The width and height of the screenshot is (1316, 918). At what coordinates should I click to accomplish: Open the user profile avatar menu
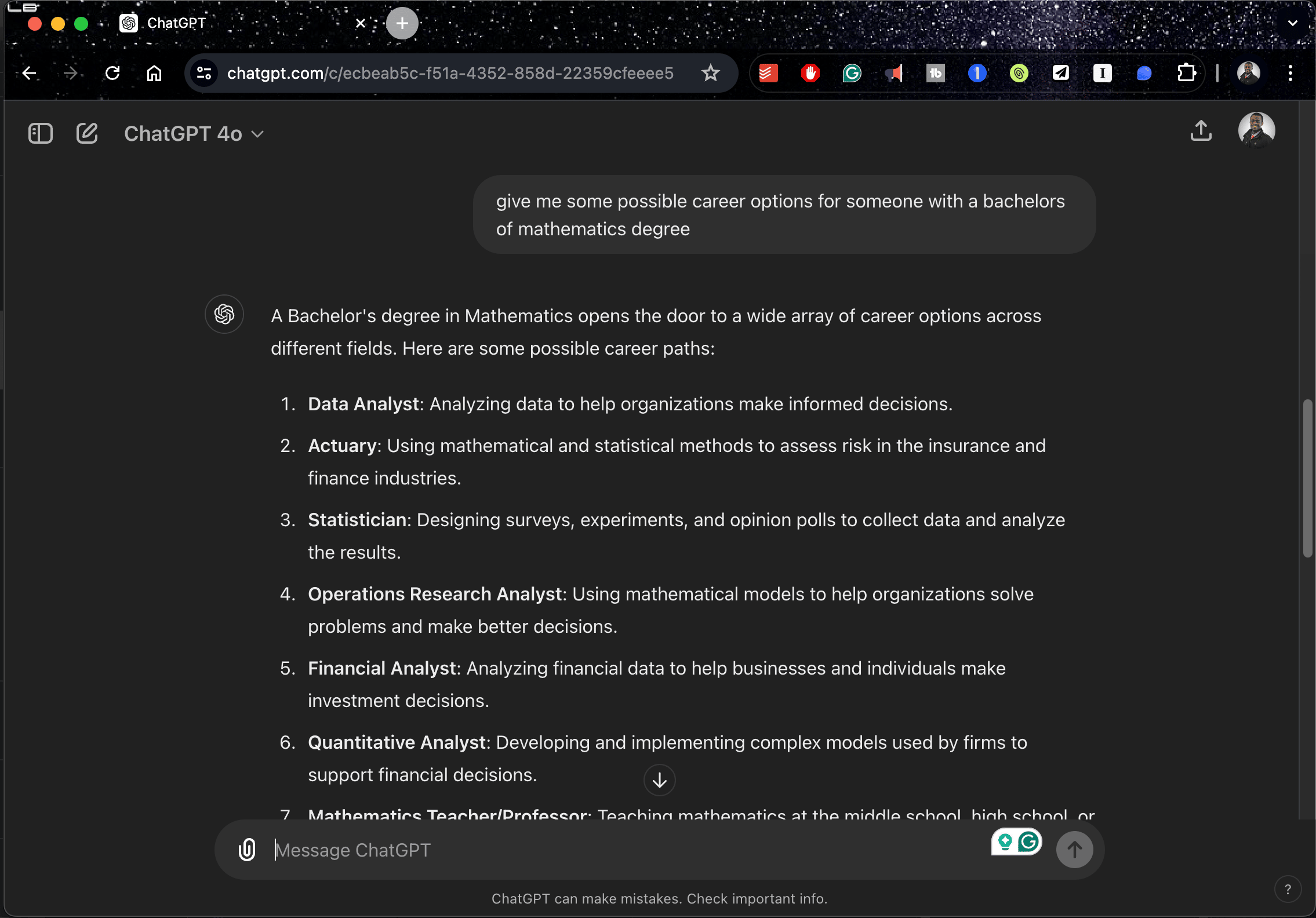pos(1256,130)
